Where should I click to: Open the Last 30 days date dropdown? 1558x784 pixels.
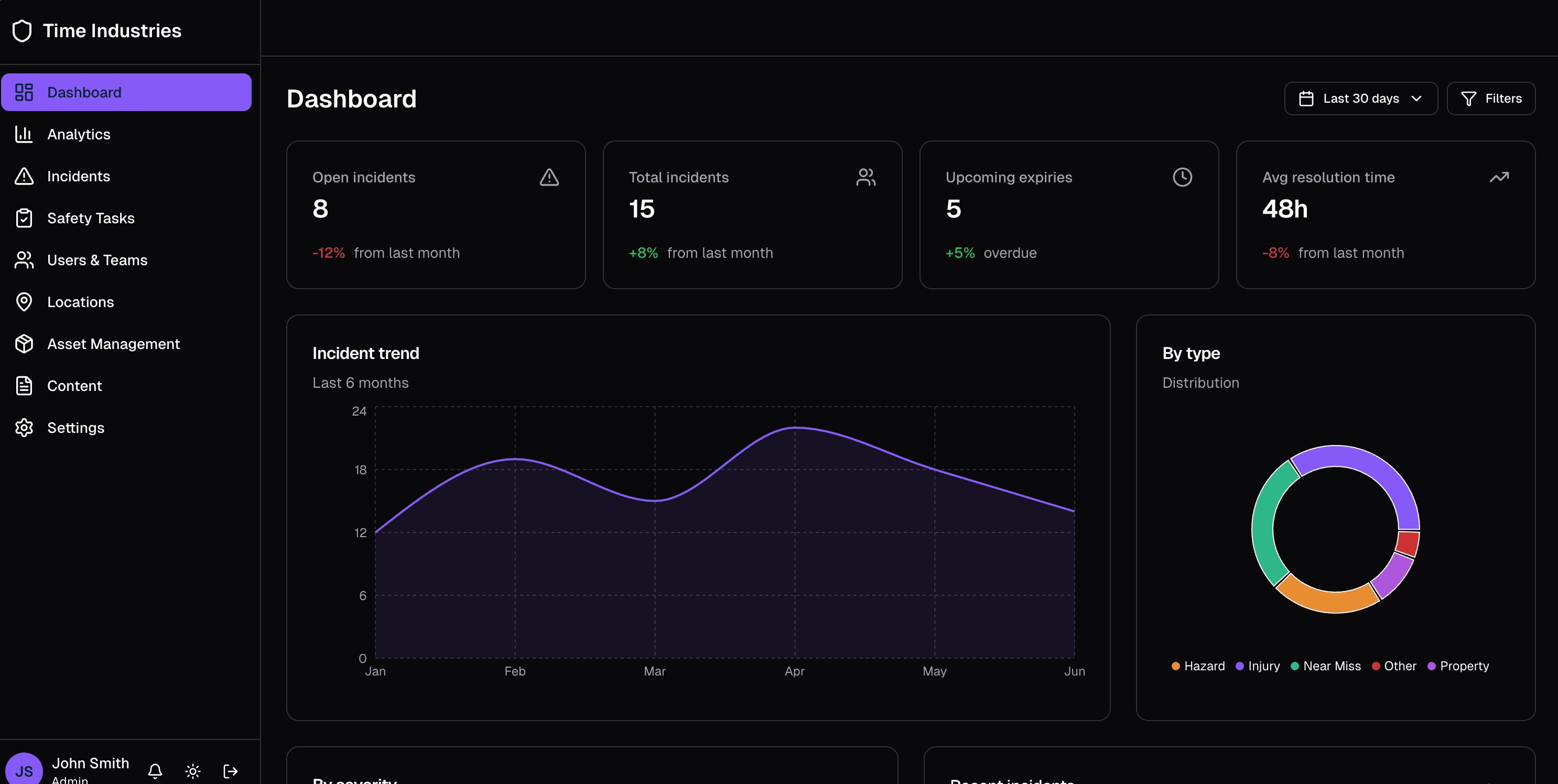point(1360,98)
